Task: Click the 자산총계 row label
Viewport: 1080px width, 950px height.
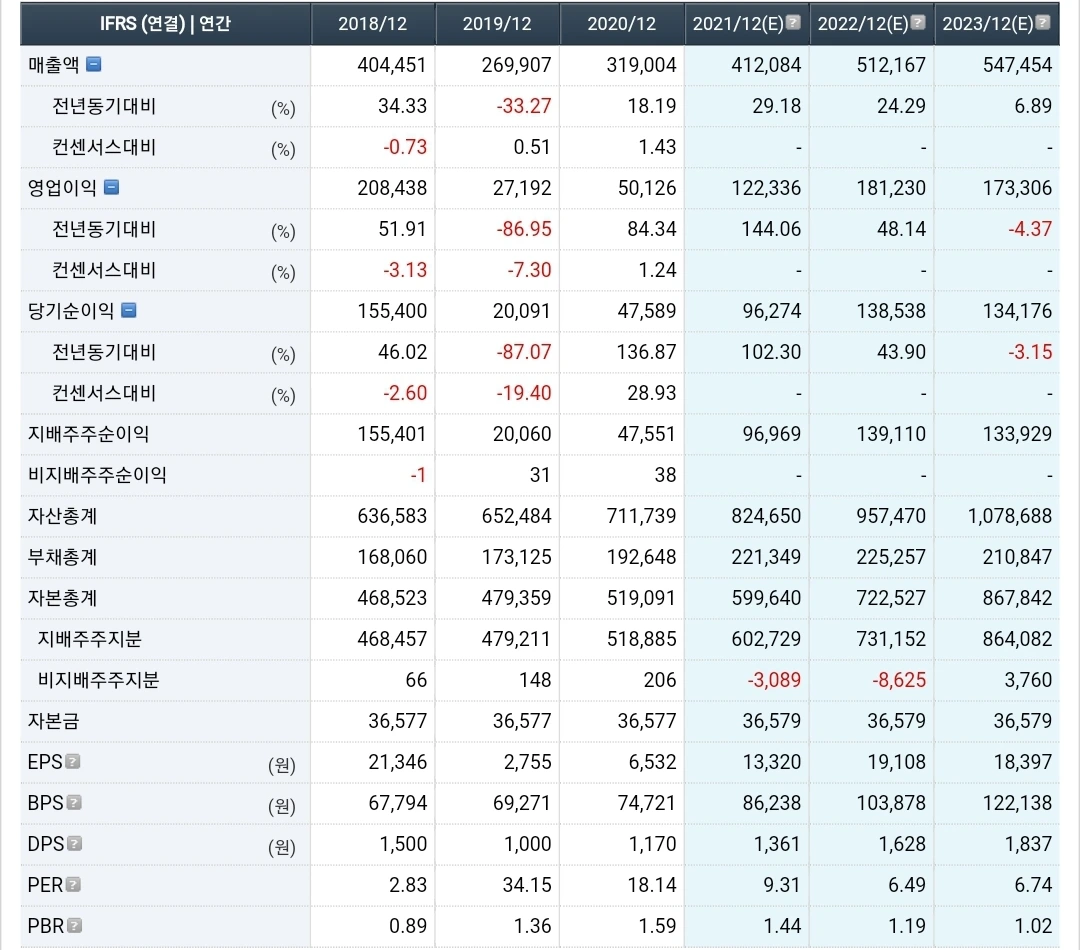Action: pos(62,516)
